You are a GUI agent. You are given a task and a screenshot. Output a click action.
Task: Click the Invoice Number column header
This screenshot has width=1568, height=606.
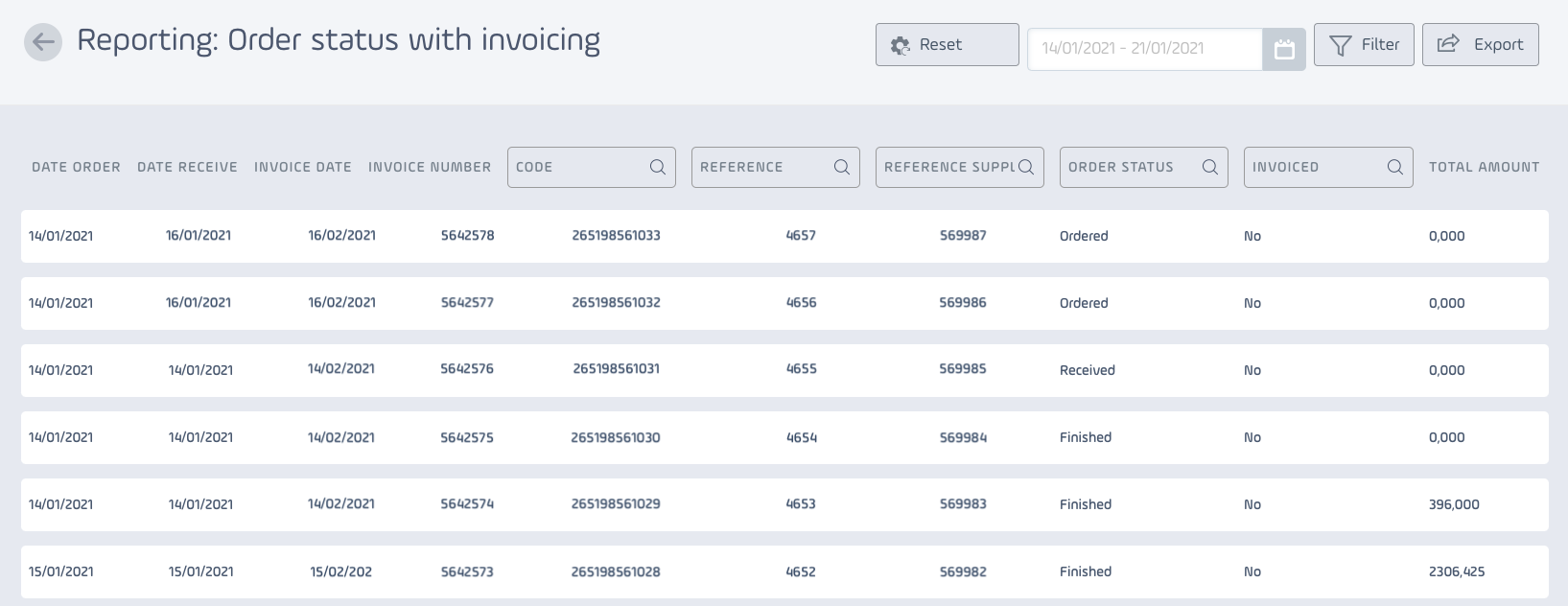[430, 167]
